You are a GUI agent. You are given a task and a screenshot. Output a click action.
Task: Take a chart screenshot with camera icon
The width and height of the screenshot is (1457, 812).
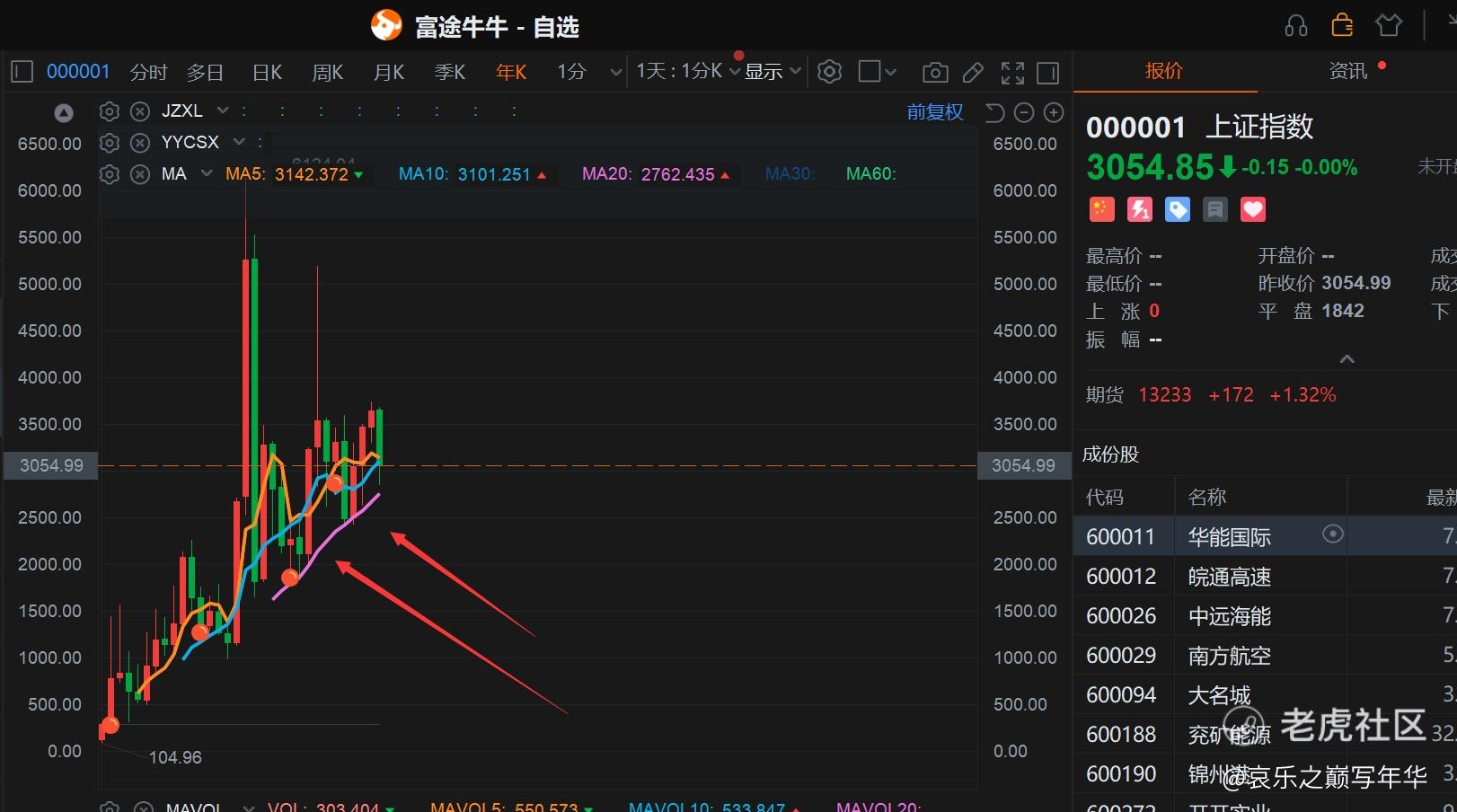click(x=935, y=72)
